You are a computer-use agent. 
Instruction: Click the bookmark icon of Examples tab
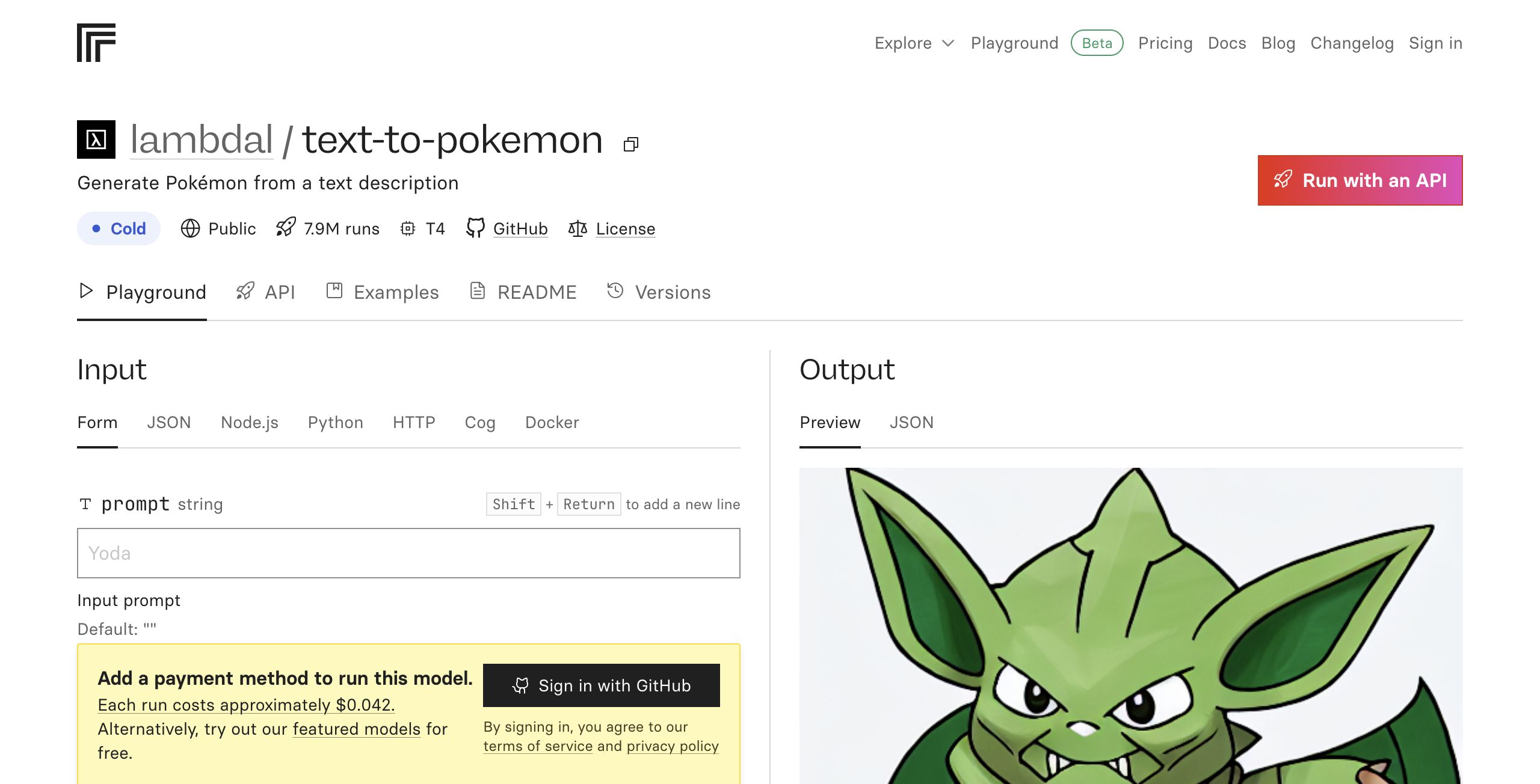[x=334, y=291]
